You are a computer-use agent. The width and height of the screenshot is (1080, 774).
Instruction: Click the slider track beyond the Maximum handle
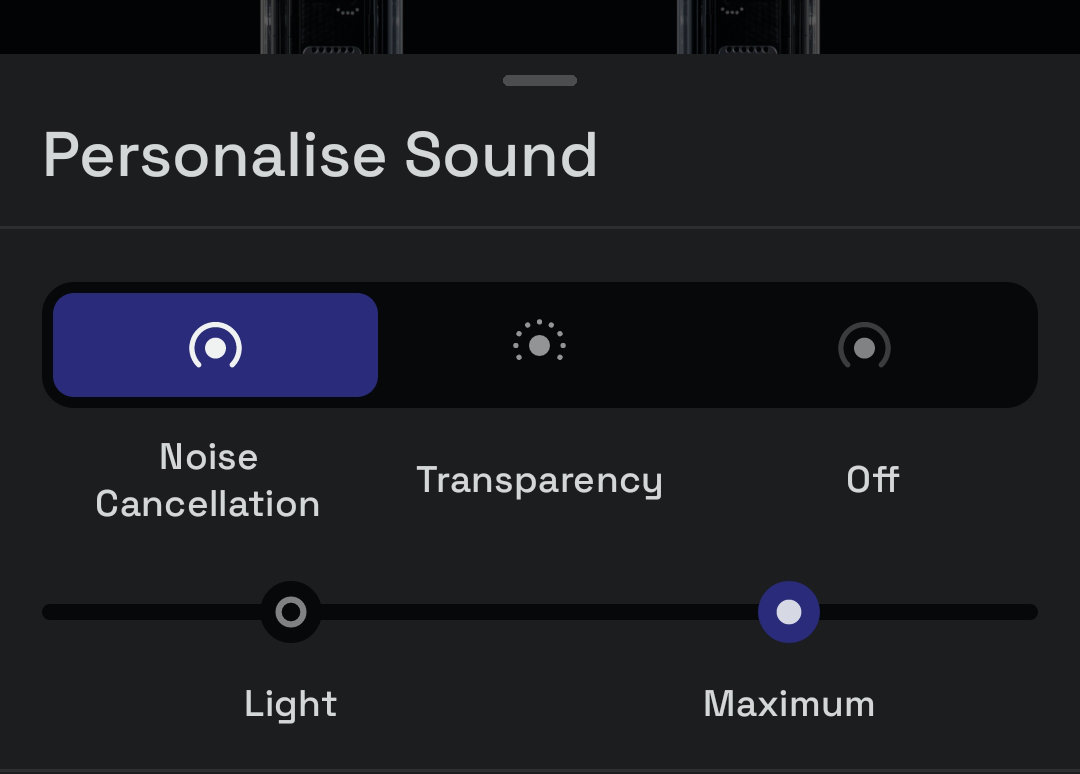point(928,611)
